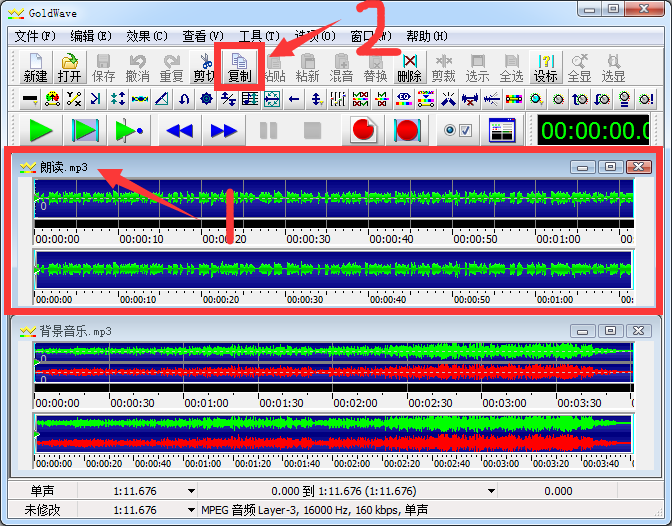Click inside the 朗读.mp3 main waveform
Screen dimensions: 672x526
coord(334,198)
